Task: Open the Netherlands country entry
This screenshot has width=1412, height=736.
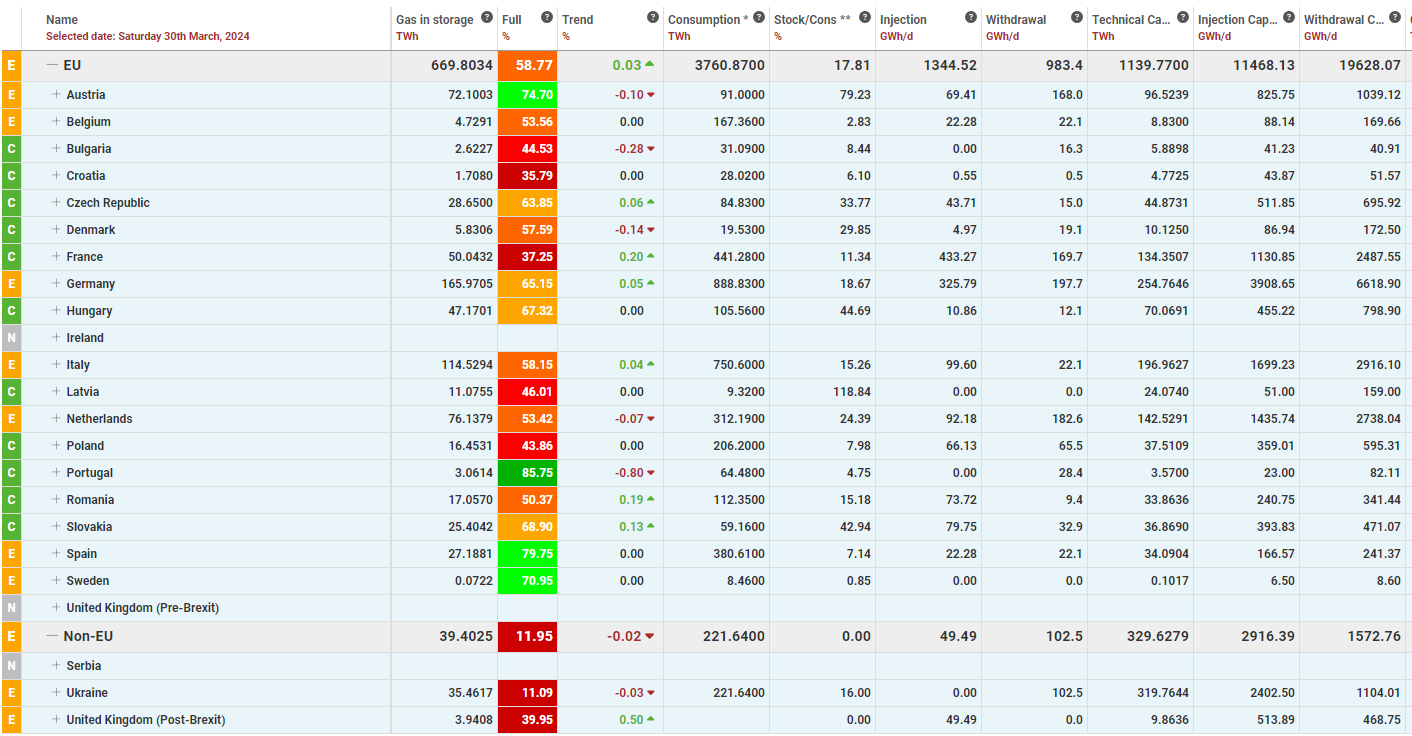Action: [x=99, y=419]
